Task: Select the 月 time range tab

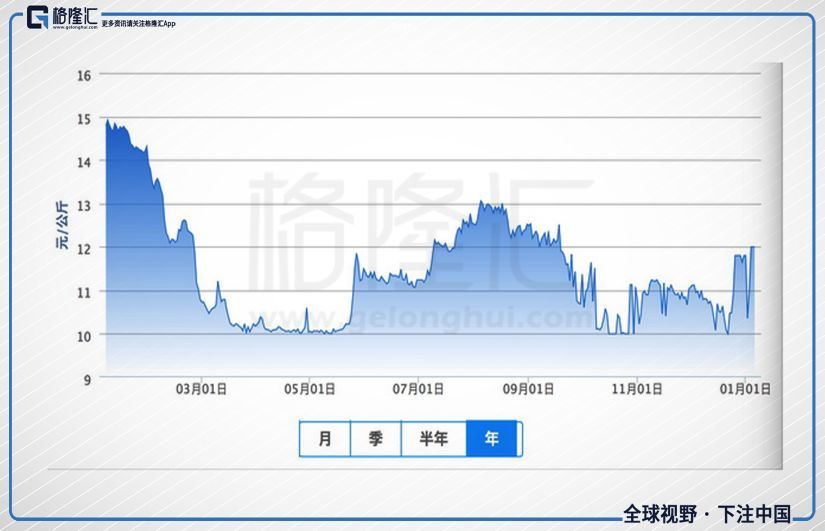Action: [x=324, y=438]
